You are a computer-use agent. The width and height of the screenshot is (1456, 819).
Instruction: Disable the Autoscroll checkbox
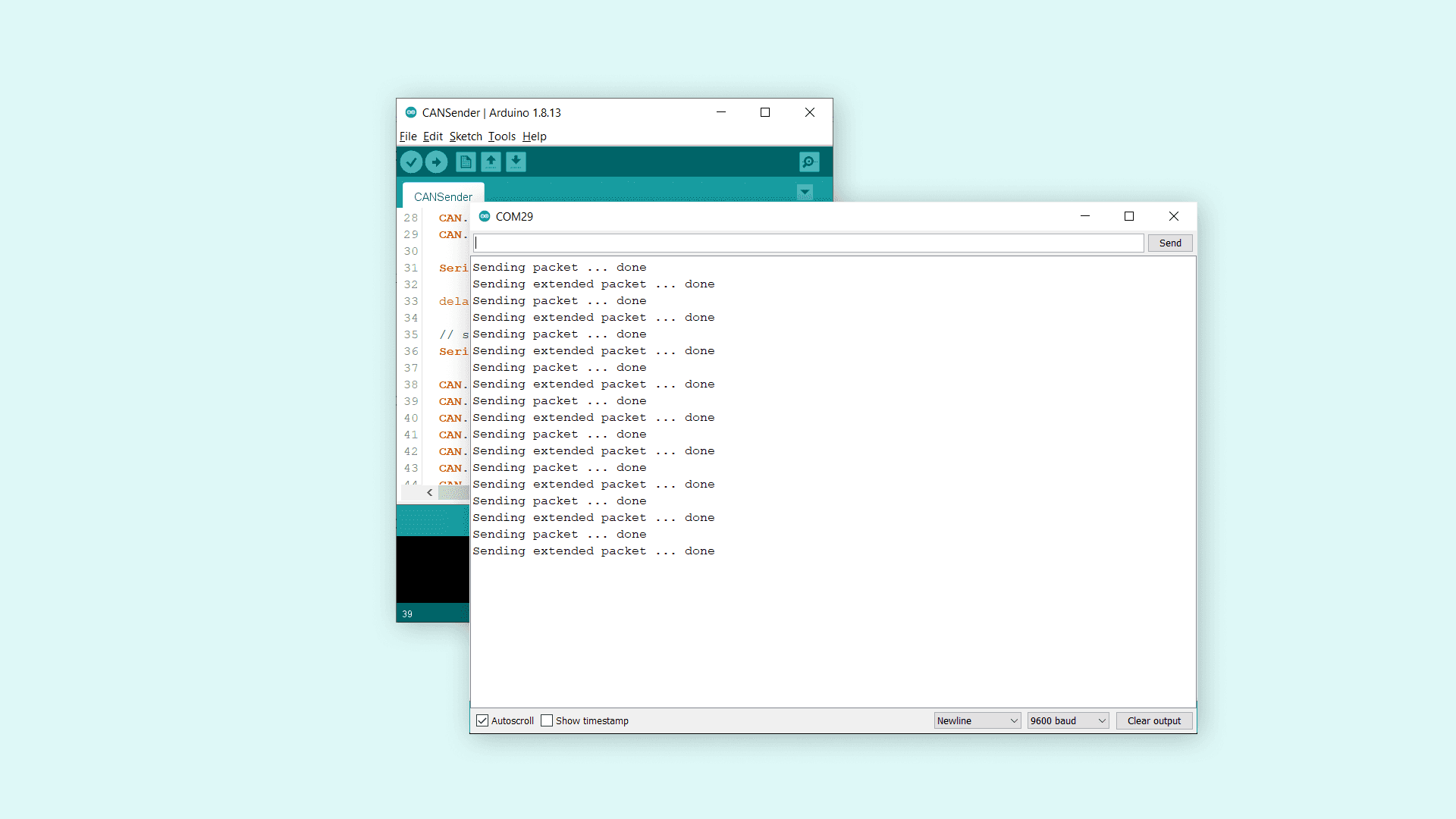point(482,720)
